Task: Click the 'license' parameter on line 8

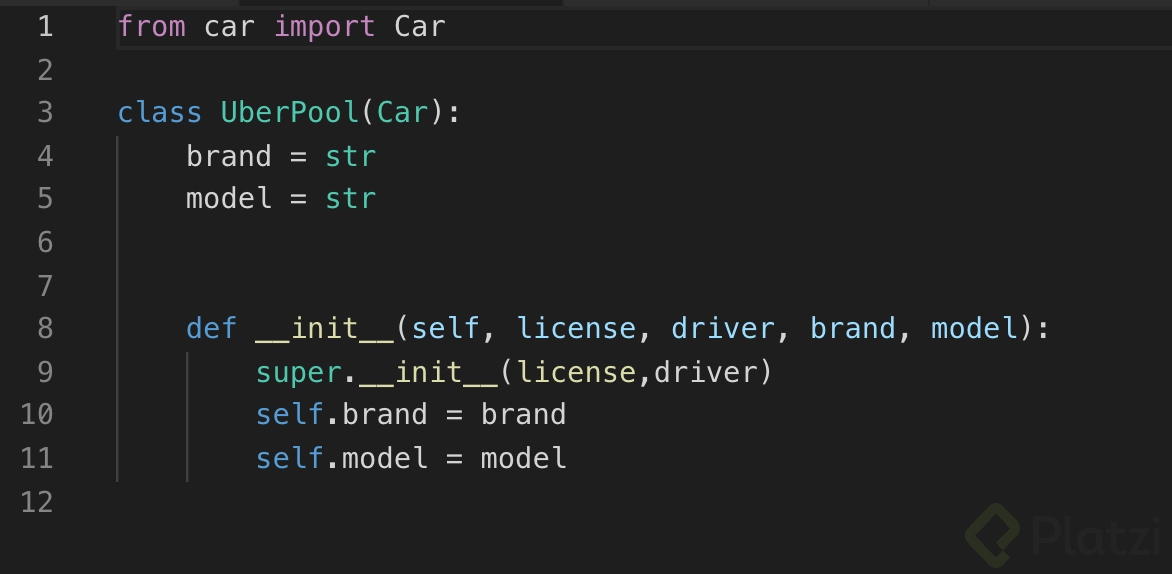Action: click(x=576, y=328)
